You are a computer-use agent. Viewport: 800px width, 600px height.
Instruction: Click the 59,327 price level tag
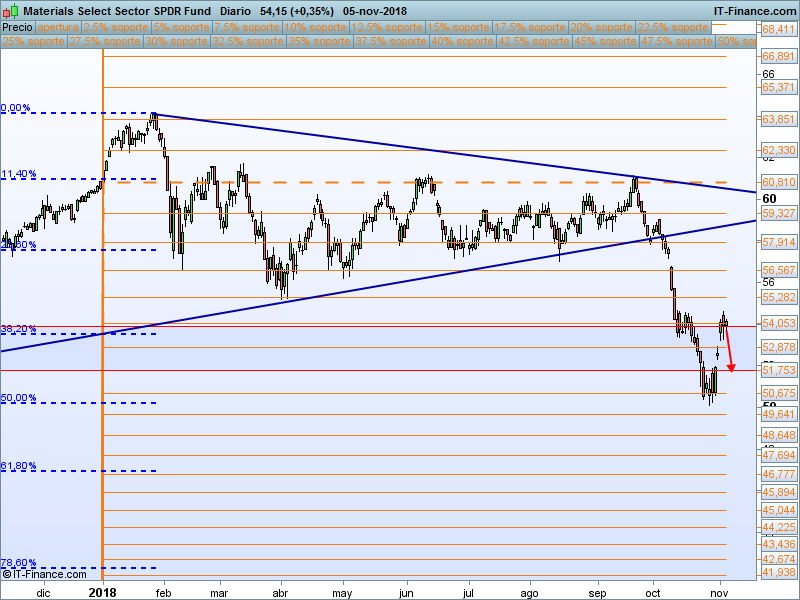pos(779,213)
